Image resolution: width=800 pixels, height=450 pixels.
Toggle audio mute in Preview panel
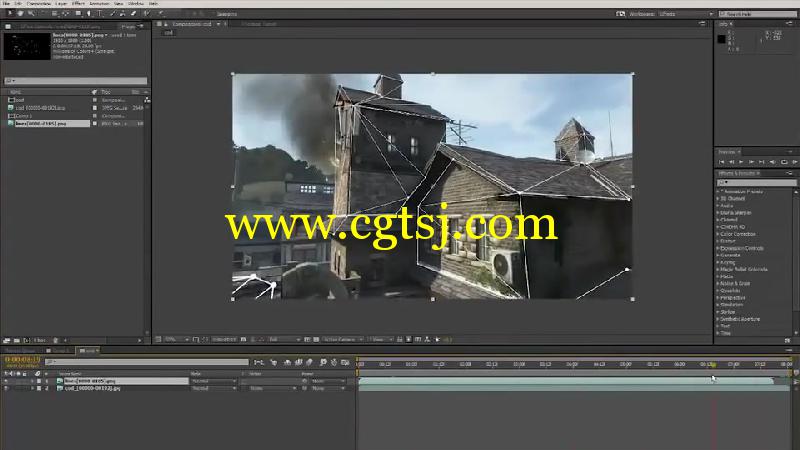click(x=772, y=162)
